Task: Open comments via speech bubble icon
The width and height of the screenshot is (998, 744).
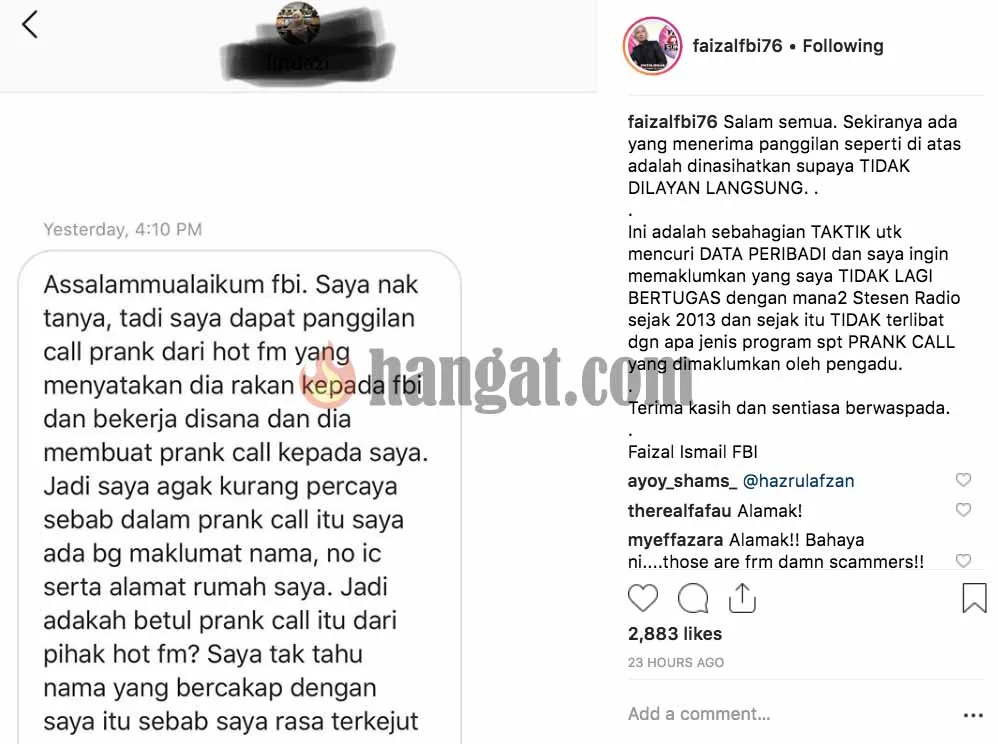Action: pyautogui.click(x=693, y=598)
